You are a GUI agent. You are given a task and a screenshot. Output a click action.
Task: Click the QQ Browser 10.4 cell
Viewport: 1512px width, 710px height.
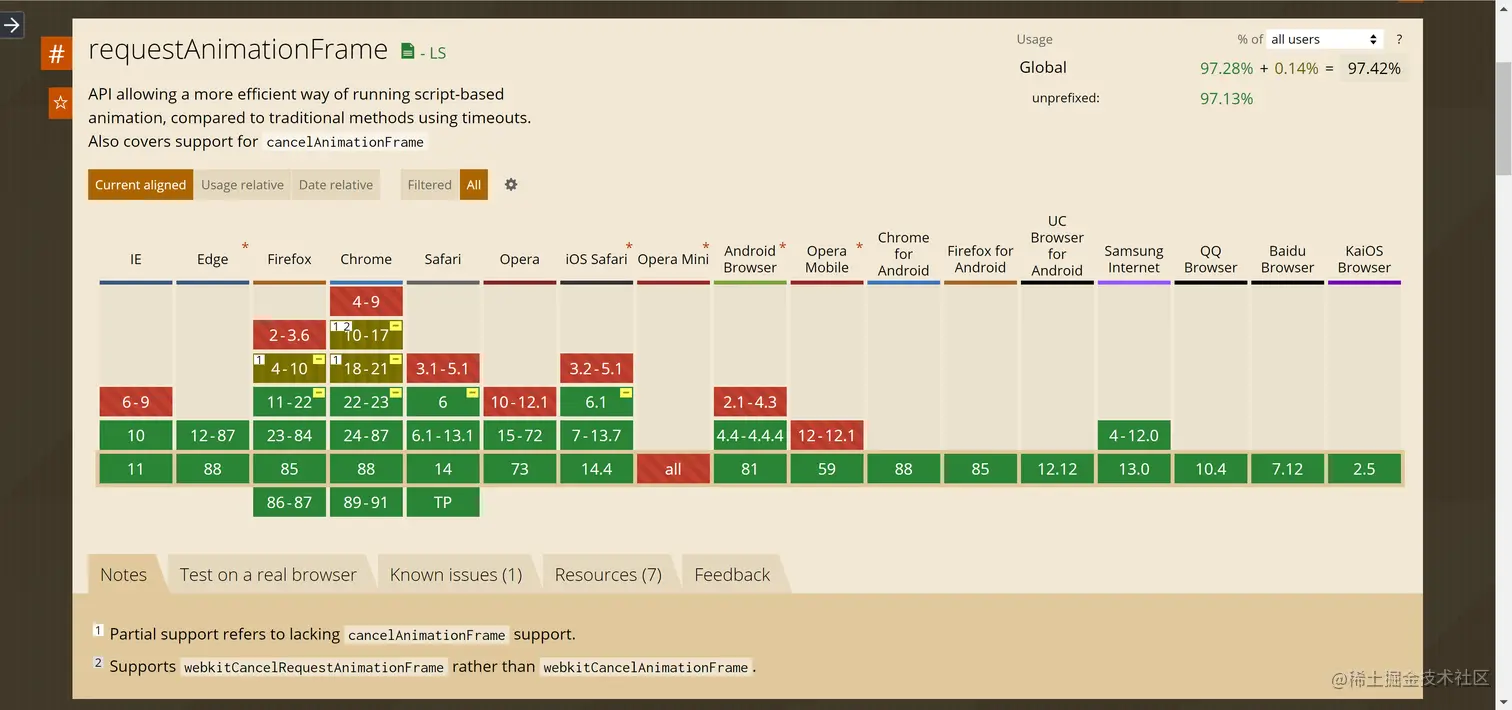1211,469
